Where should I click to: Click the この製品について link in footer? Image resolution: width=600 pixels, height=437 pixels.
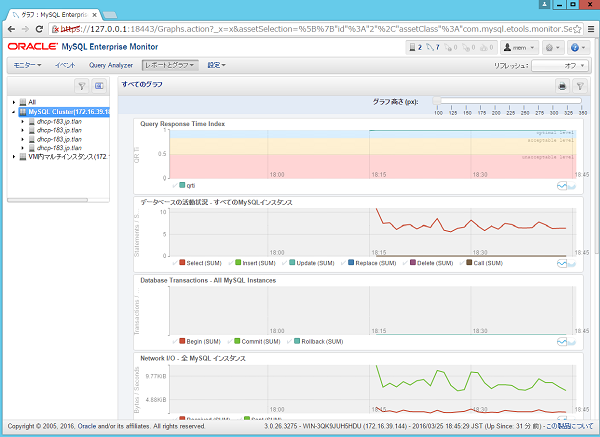[569, 426]
